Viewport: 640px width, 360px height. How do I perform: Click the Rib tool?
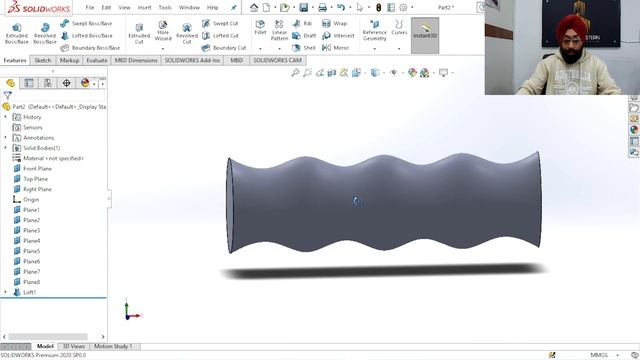pyautogui.click(x=302, y=24)
